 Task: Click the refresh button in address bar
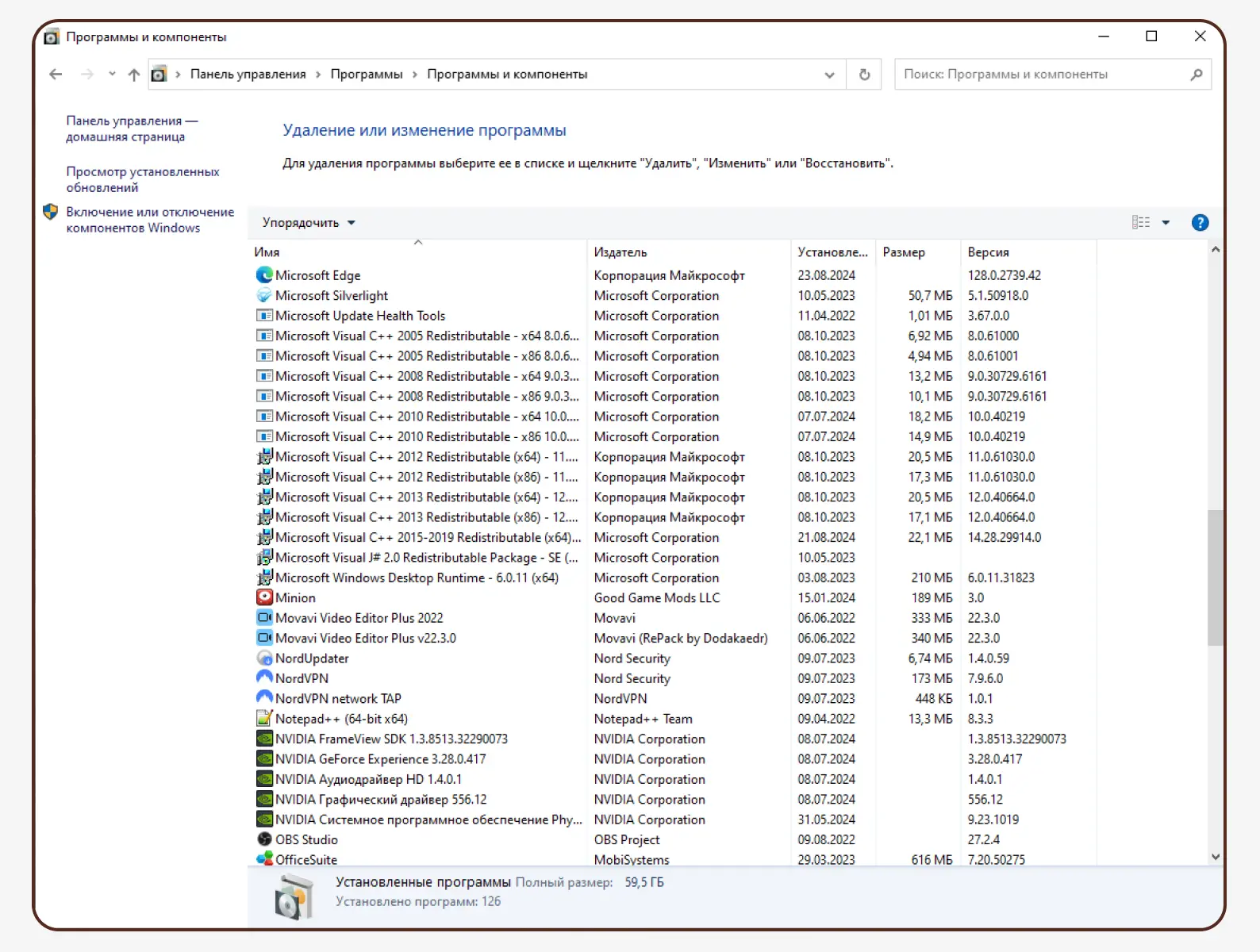point(864,75)
